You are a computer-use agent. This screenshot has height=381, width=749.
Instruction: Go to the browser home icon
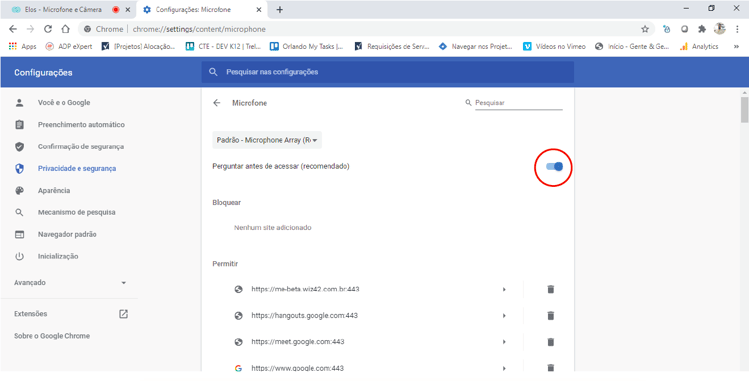(65, 29)
